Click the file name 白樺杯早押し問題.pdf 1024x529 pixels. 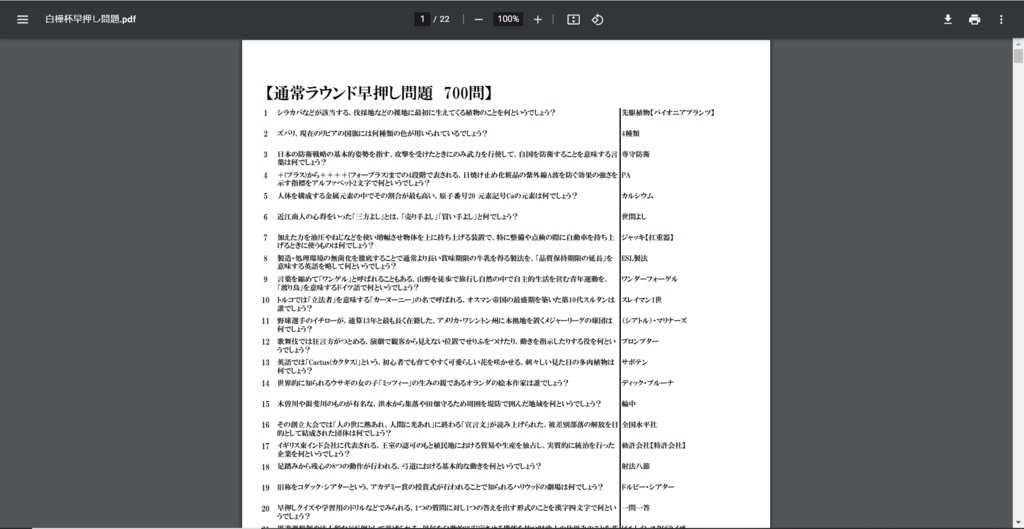(90, 20)
